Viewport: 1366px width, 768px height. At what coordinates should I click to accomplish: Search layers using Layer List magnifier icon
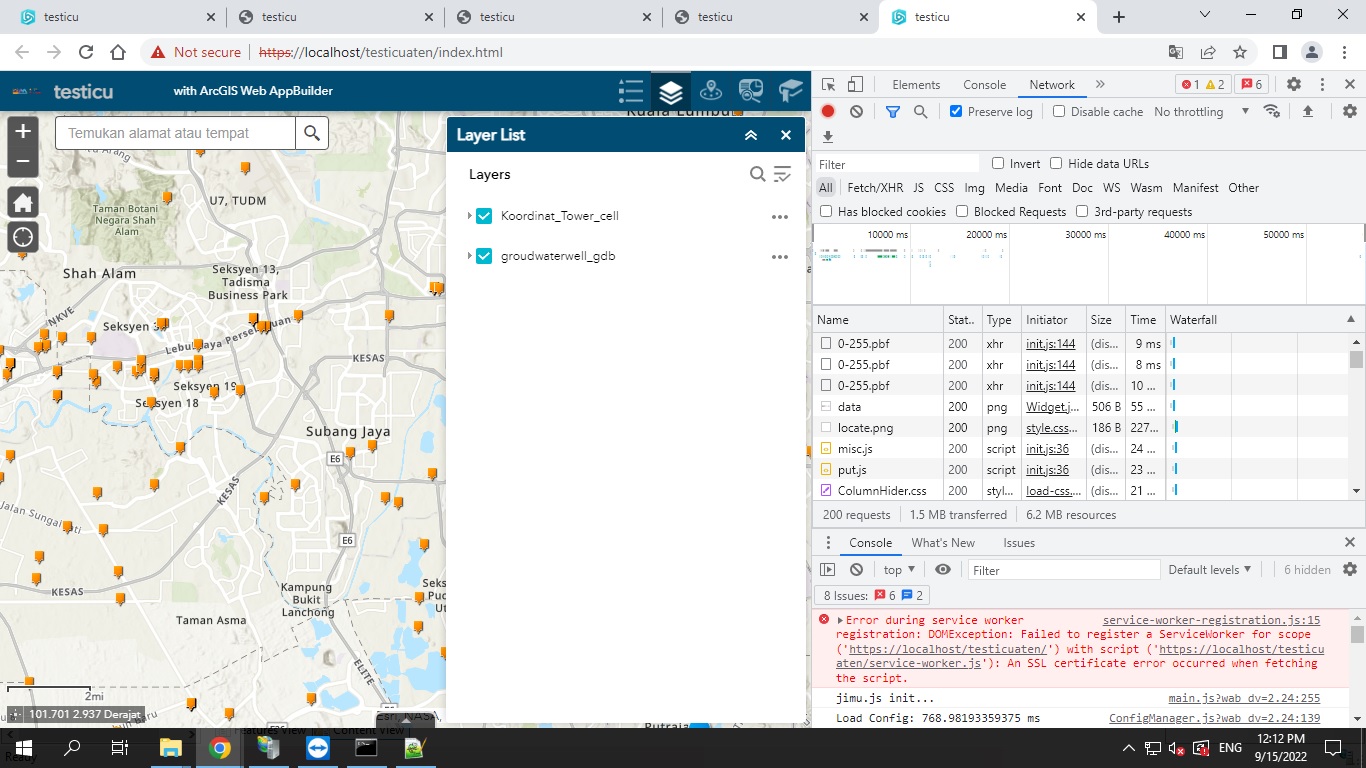(758, 174)
